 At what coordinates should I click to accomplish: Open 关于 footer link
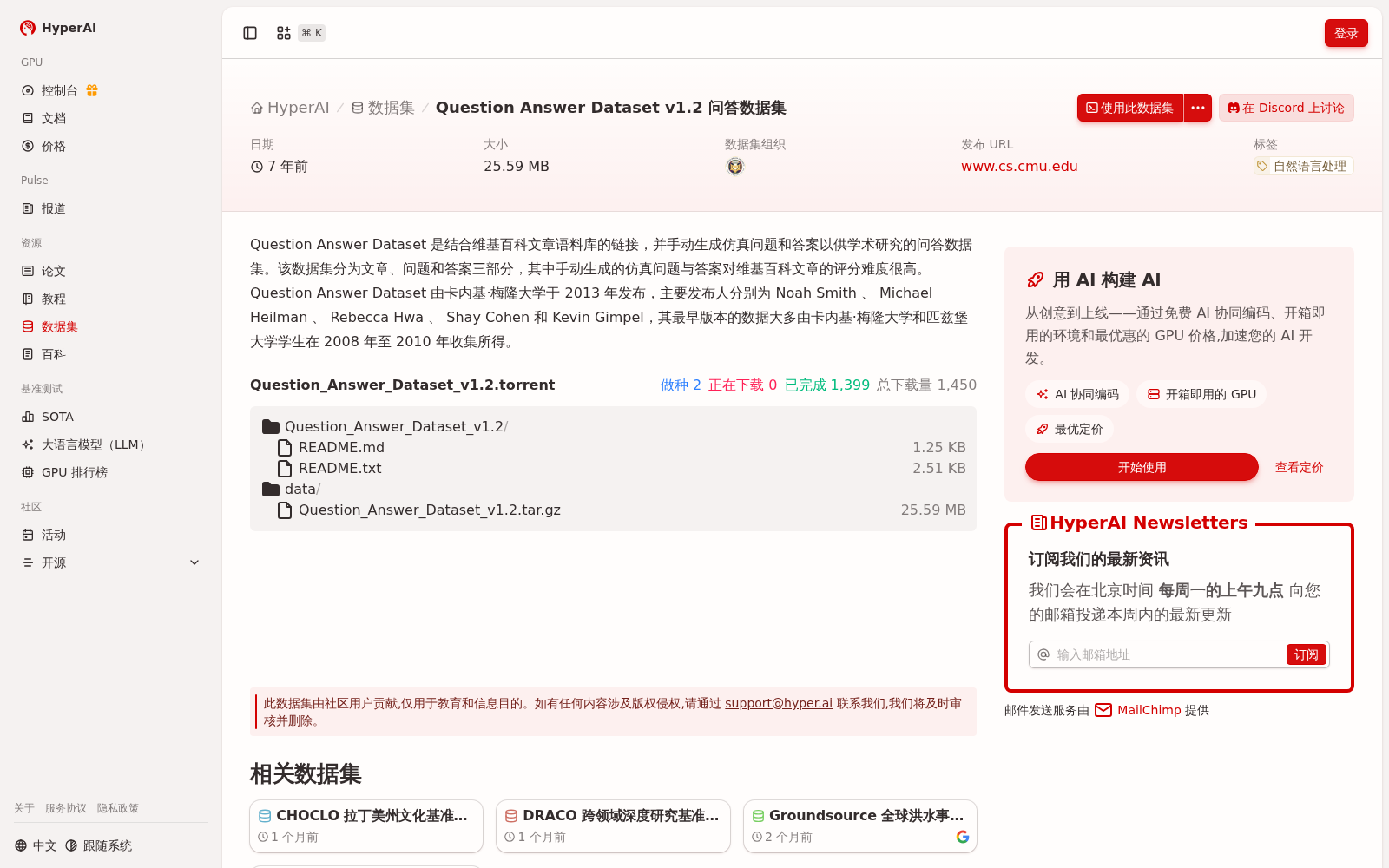(x=24, y=808)
